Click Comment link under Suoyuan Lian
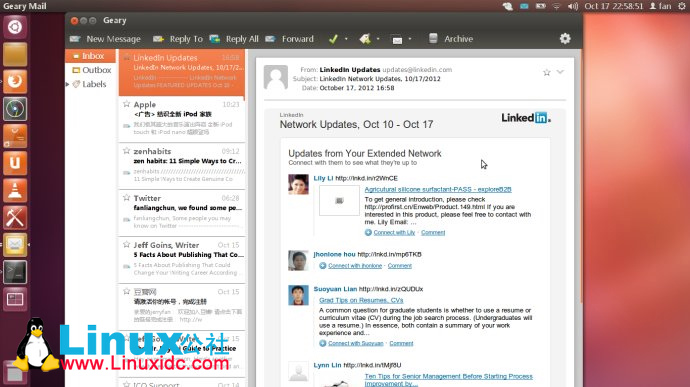The image size is (690, 387). 401,343
